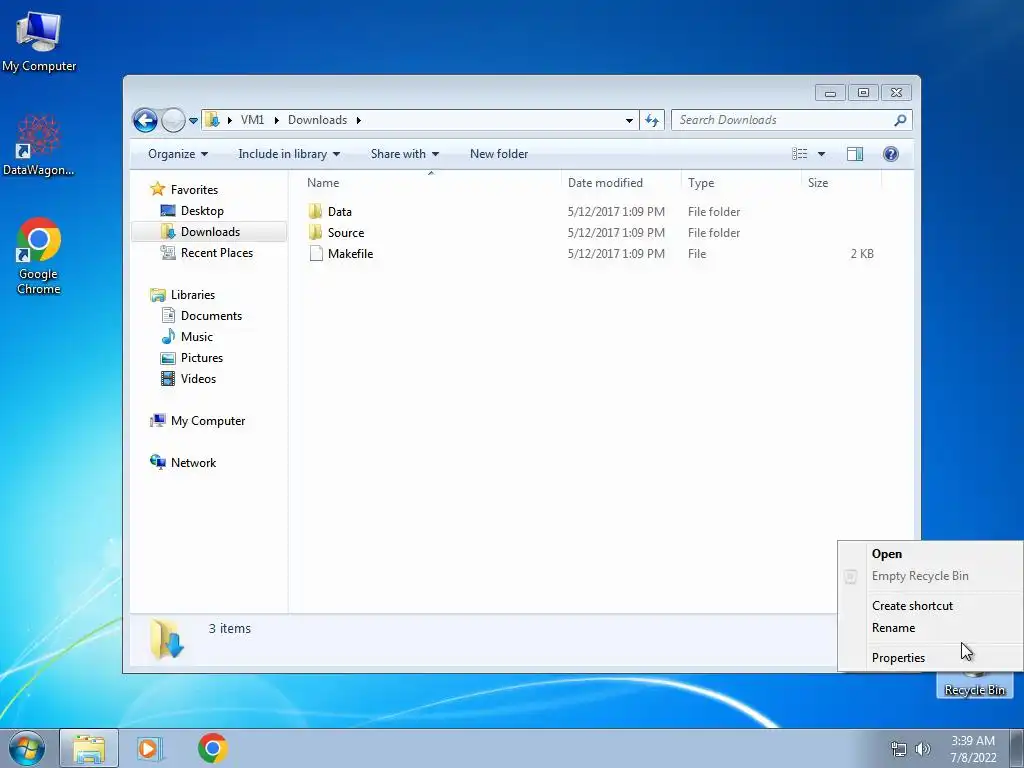
Task: Open the recent pages dropdown arrow
Action: (193, 121)
